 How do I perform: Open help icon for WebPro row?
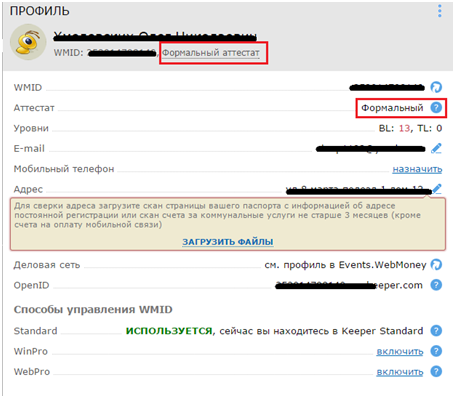tap(436, 371)
